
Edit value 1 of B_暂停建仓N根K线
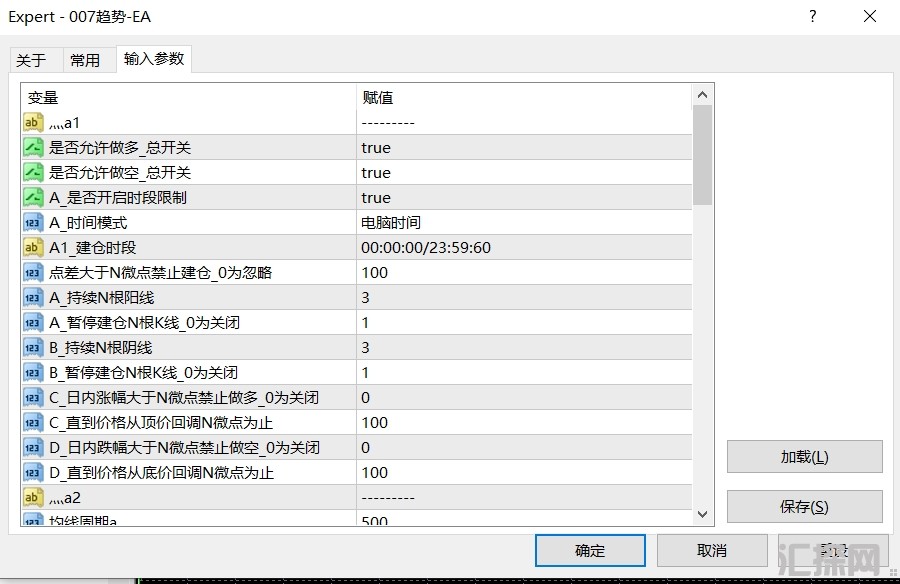[x=524, y=372]
